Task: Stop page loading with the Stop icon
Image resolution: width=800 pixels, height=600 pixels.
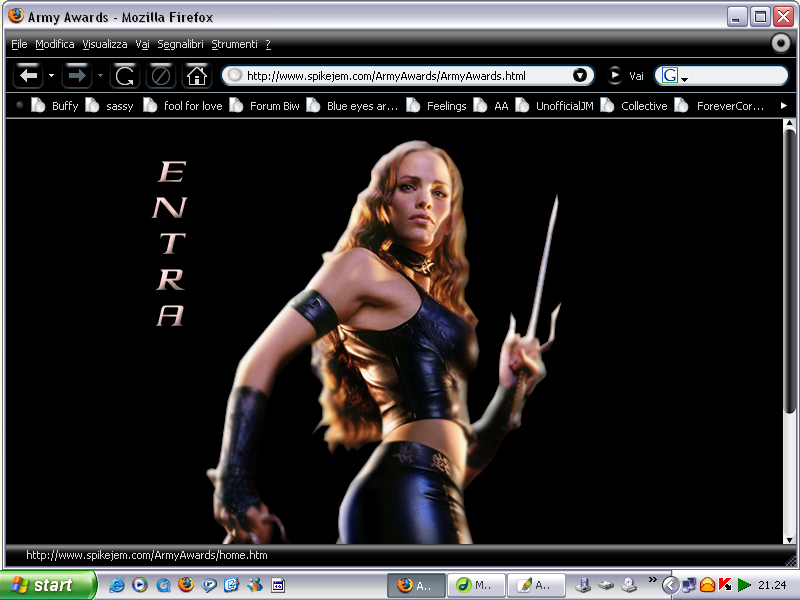Action: click(x=161, y=76)
